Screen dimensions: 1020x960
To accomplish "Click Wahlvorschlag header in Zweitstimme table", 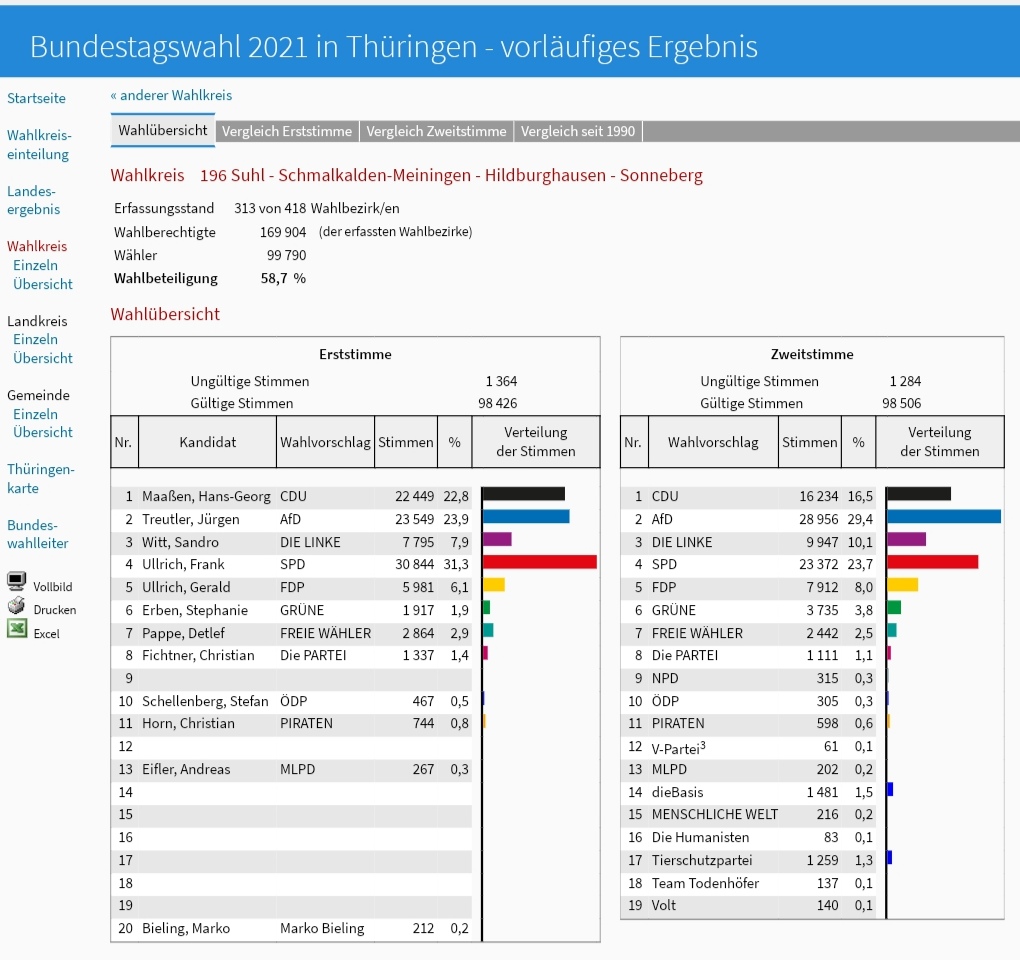I will tap(713, 442).
